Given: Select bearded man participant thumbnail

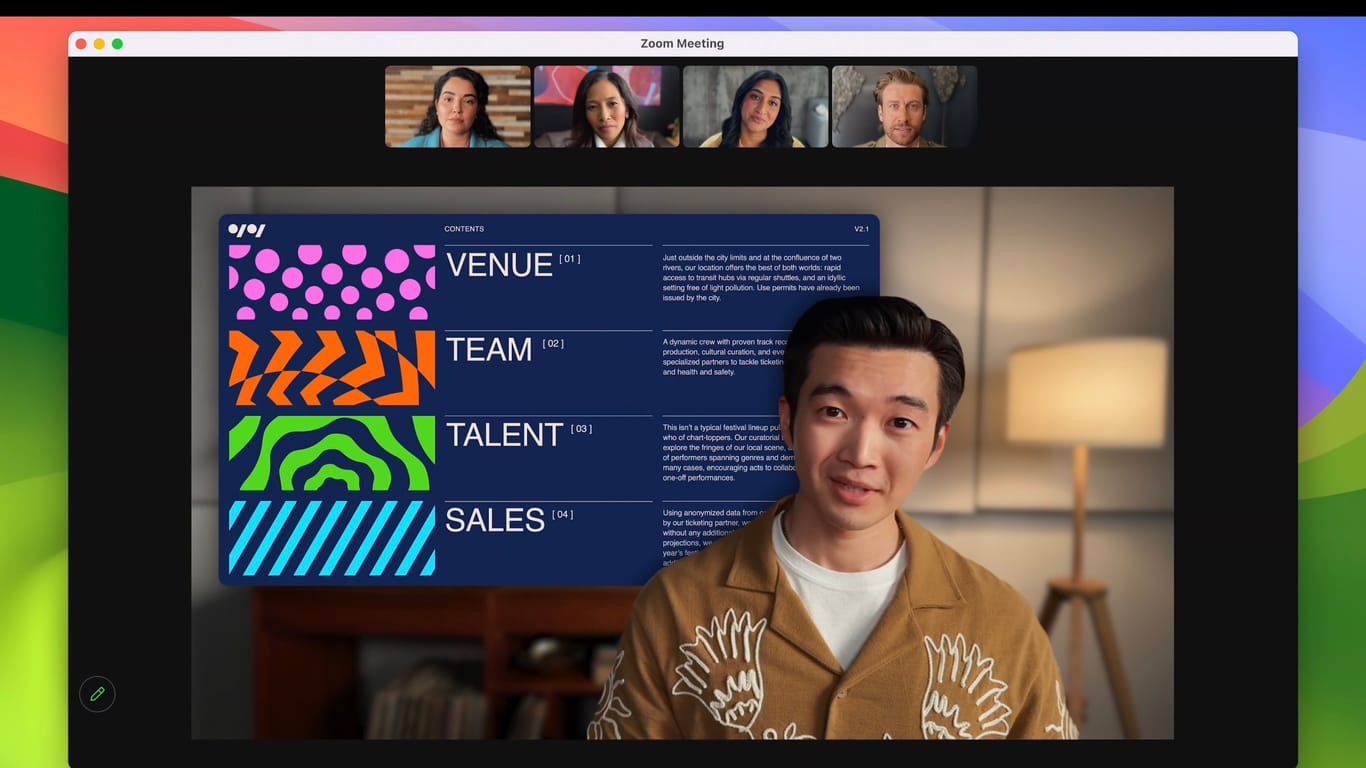Looking at the screenshot, I should tap(905, 107).
